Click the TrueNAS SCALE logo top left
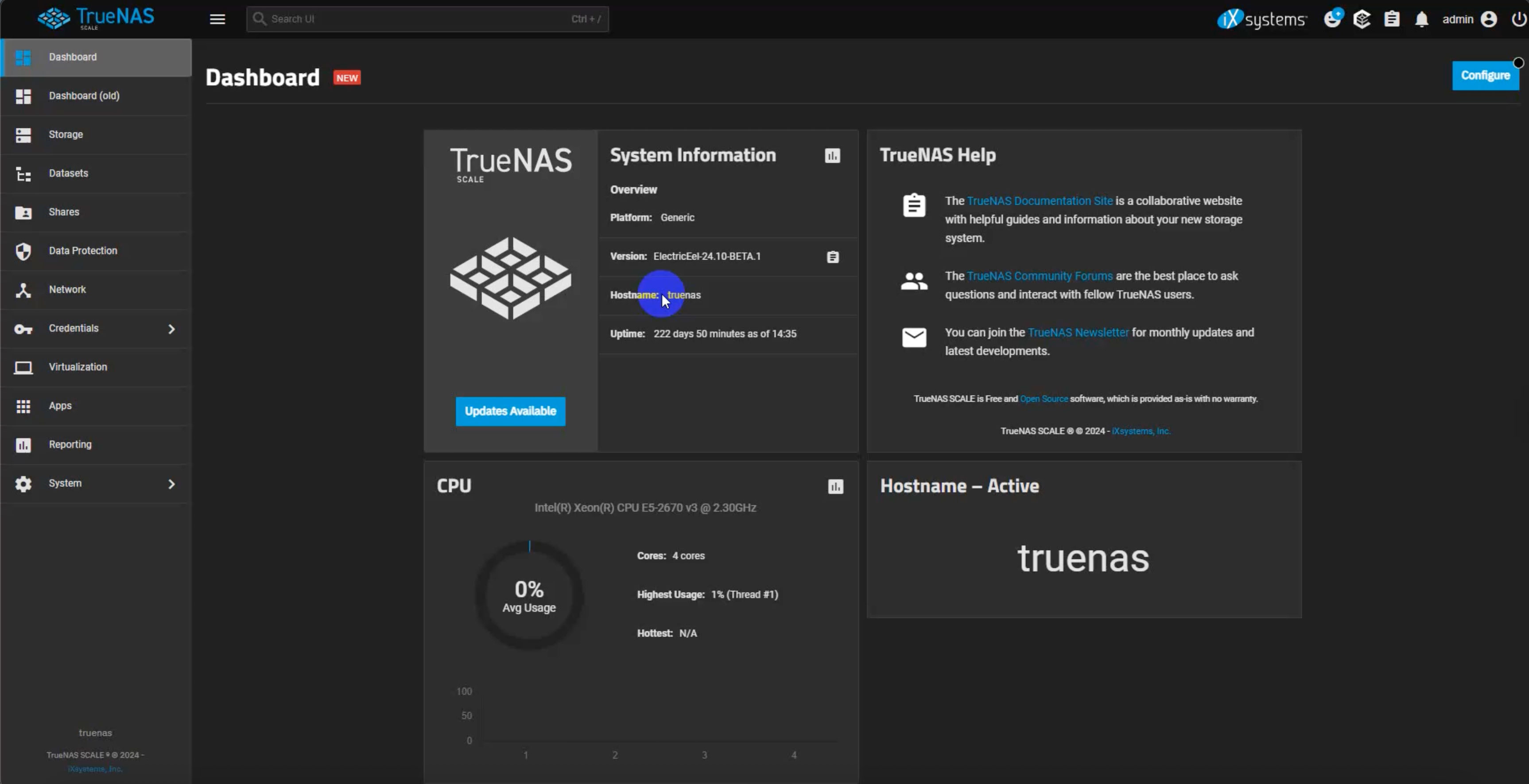Screen dimensions: 1529x784 pyautogui.click(x=96, y=19)
